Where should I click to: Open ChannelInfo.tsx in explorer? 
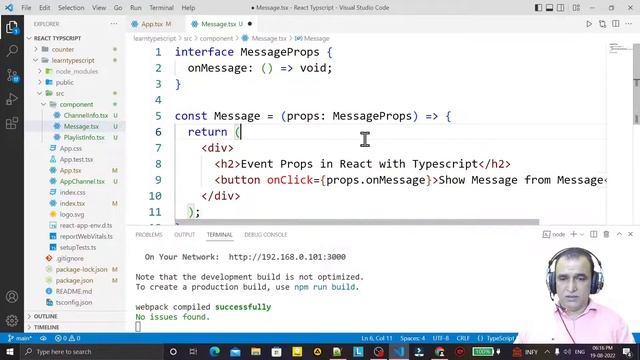tap(86, 116)
